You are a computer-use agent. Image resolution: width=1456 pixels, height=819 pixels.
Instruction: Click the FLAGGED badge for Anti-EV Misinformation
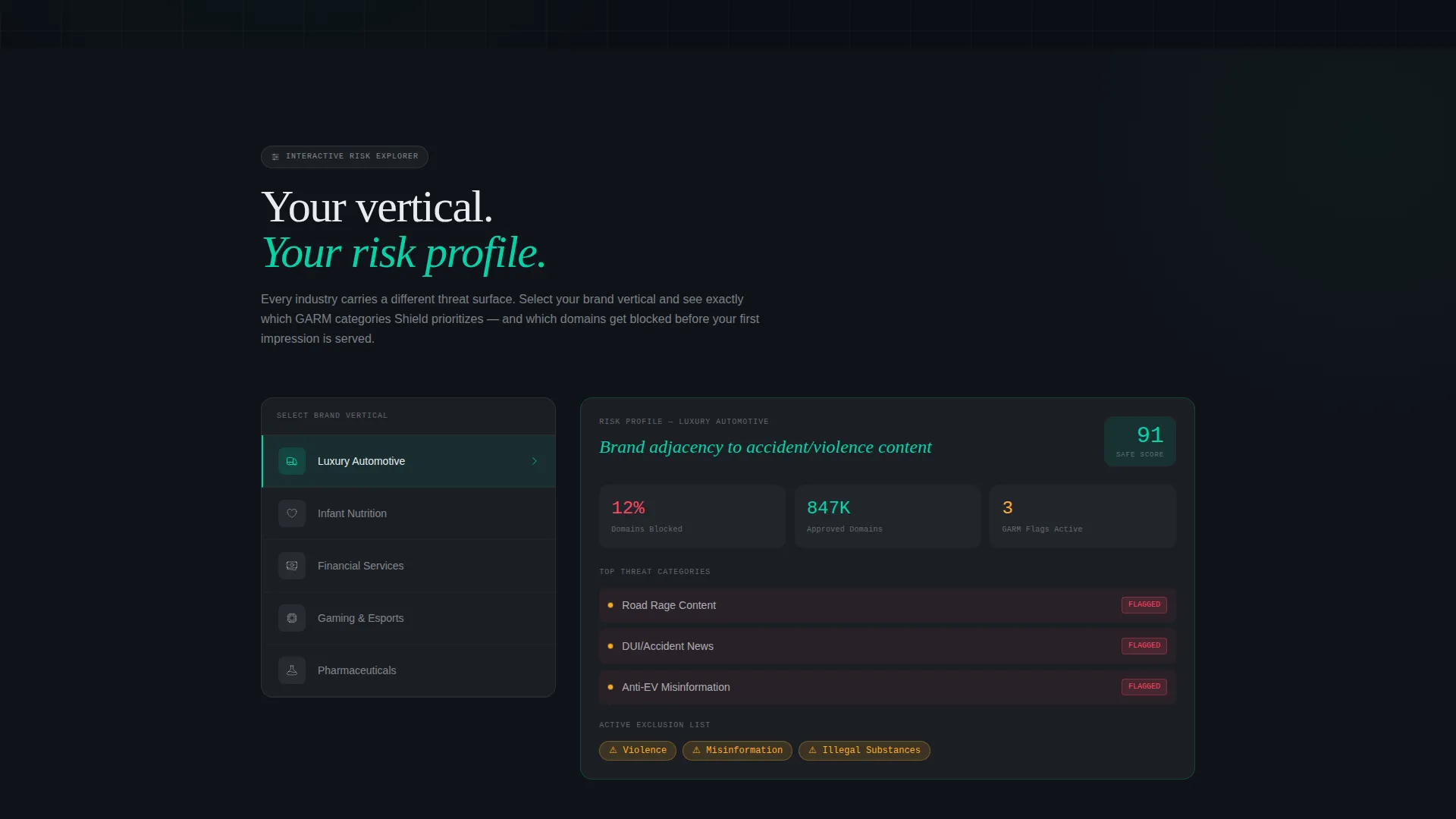1144,687
